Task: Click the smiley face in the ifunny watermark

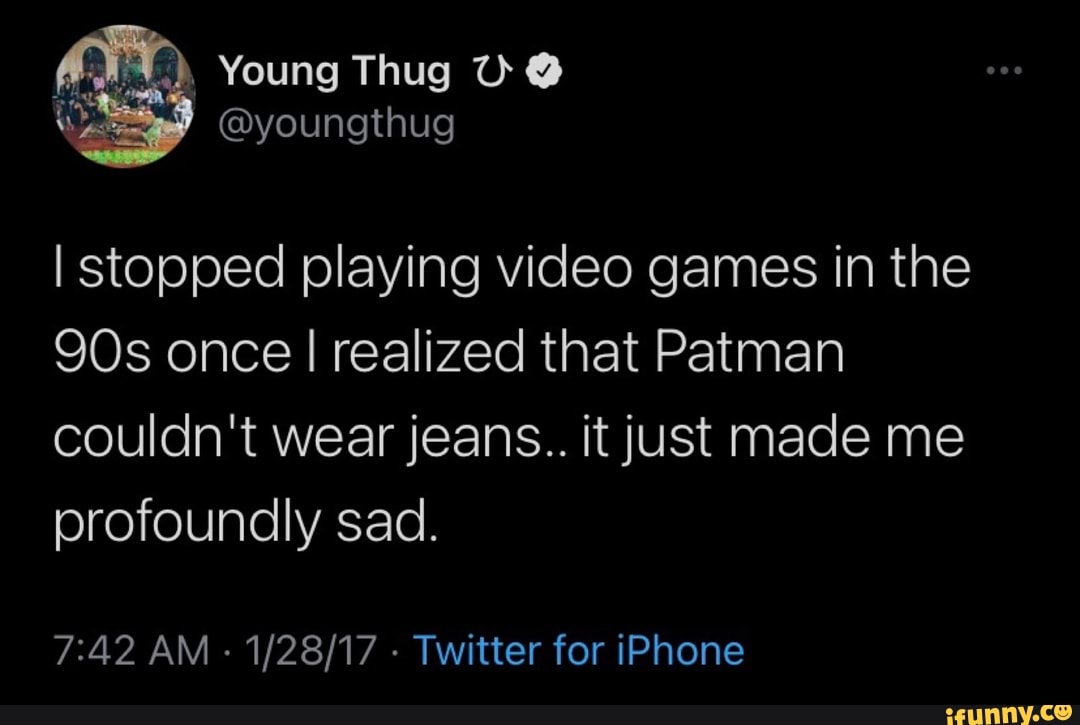Action: [1062, 712]
